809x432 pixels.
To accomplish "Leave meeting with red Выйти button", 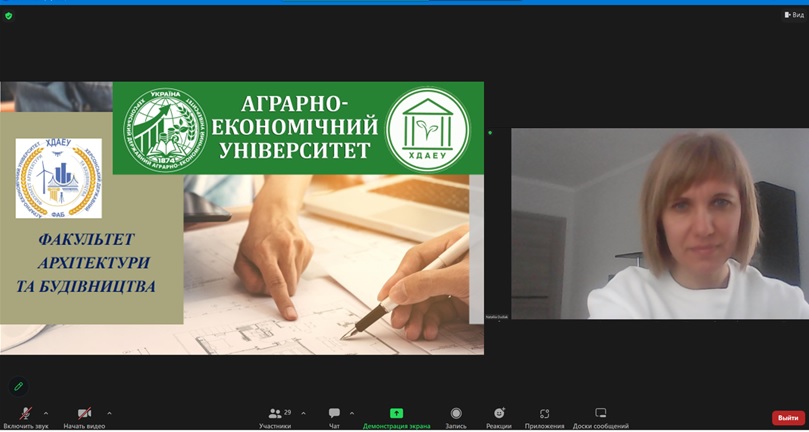I will [x=788, y=418].
